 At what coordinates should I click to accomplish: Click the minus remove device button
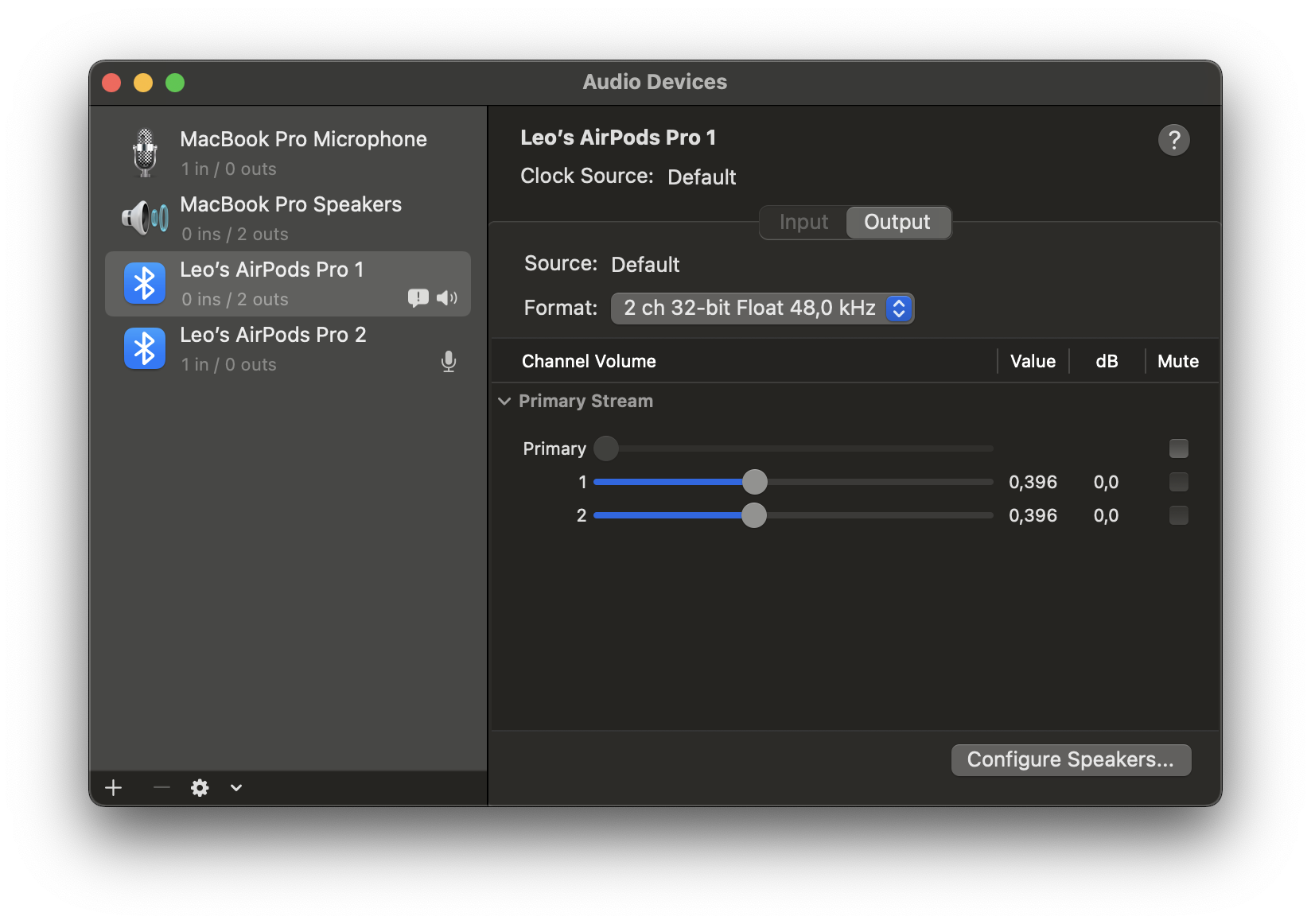click(x=161, y=787)
